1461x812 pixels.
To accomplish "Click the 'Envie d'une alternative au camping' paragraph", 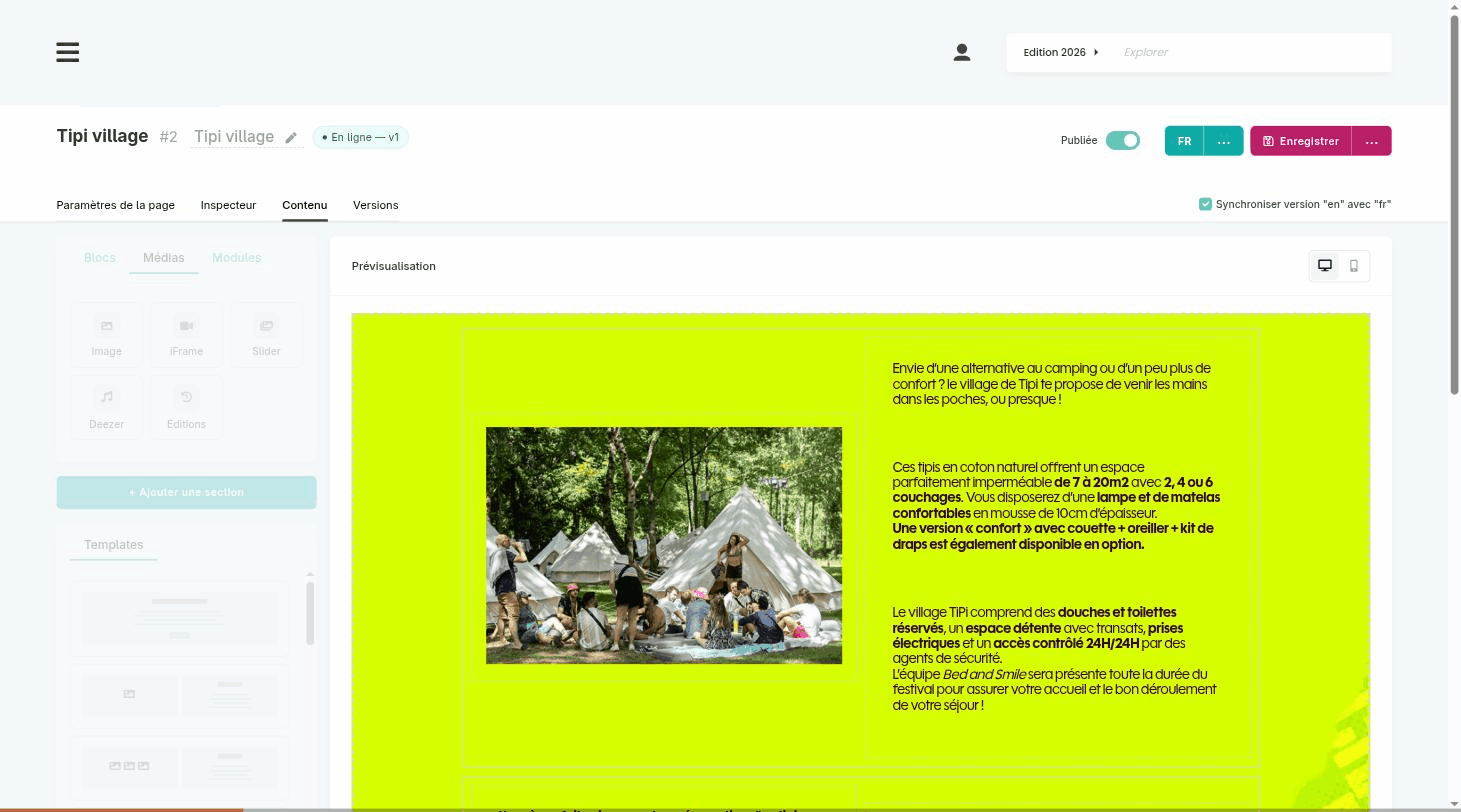I will (x=1052, y=384).
